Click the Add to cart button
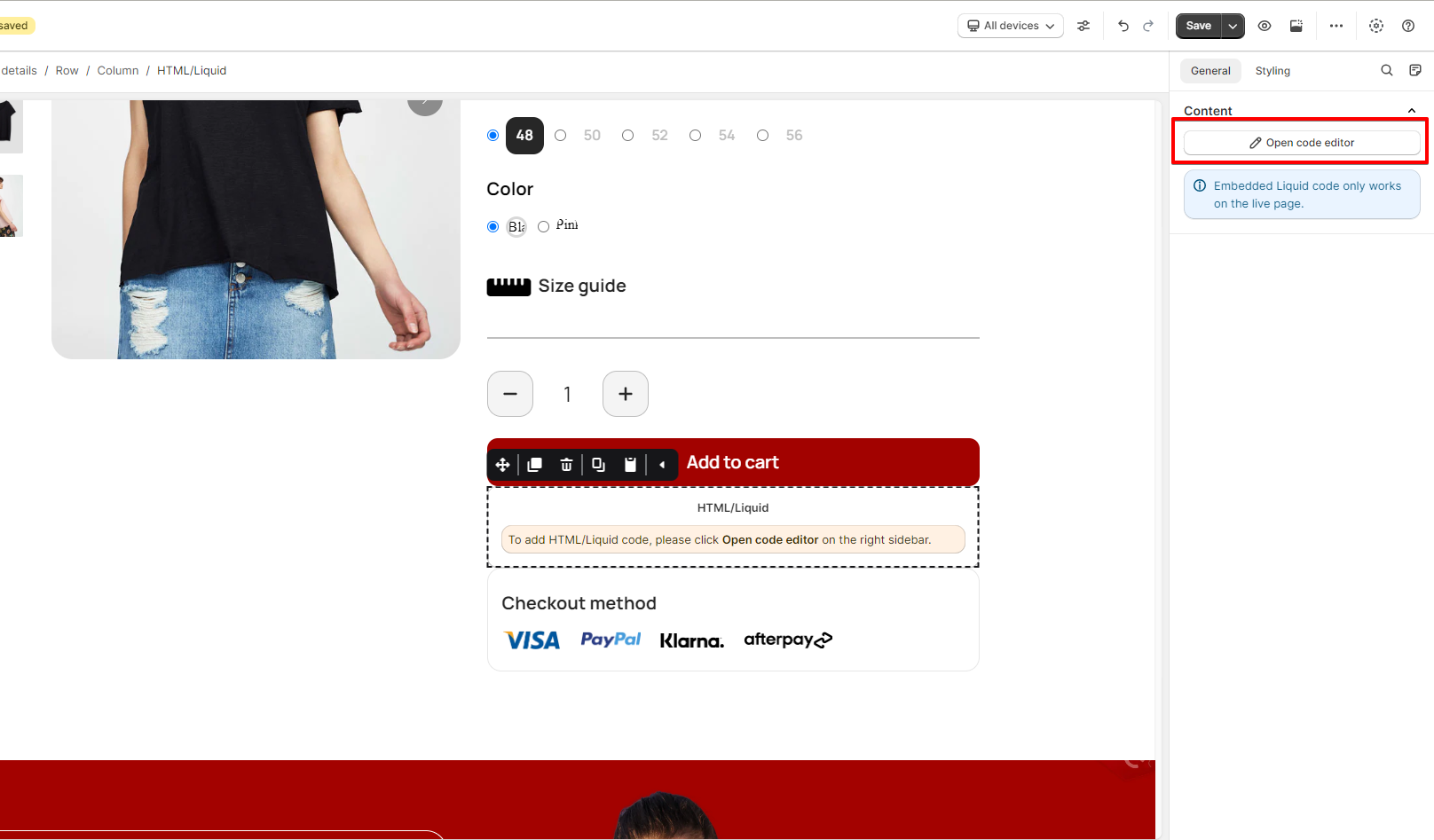Viewport: 1434px width, 840px height. pos(733,462)
